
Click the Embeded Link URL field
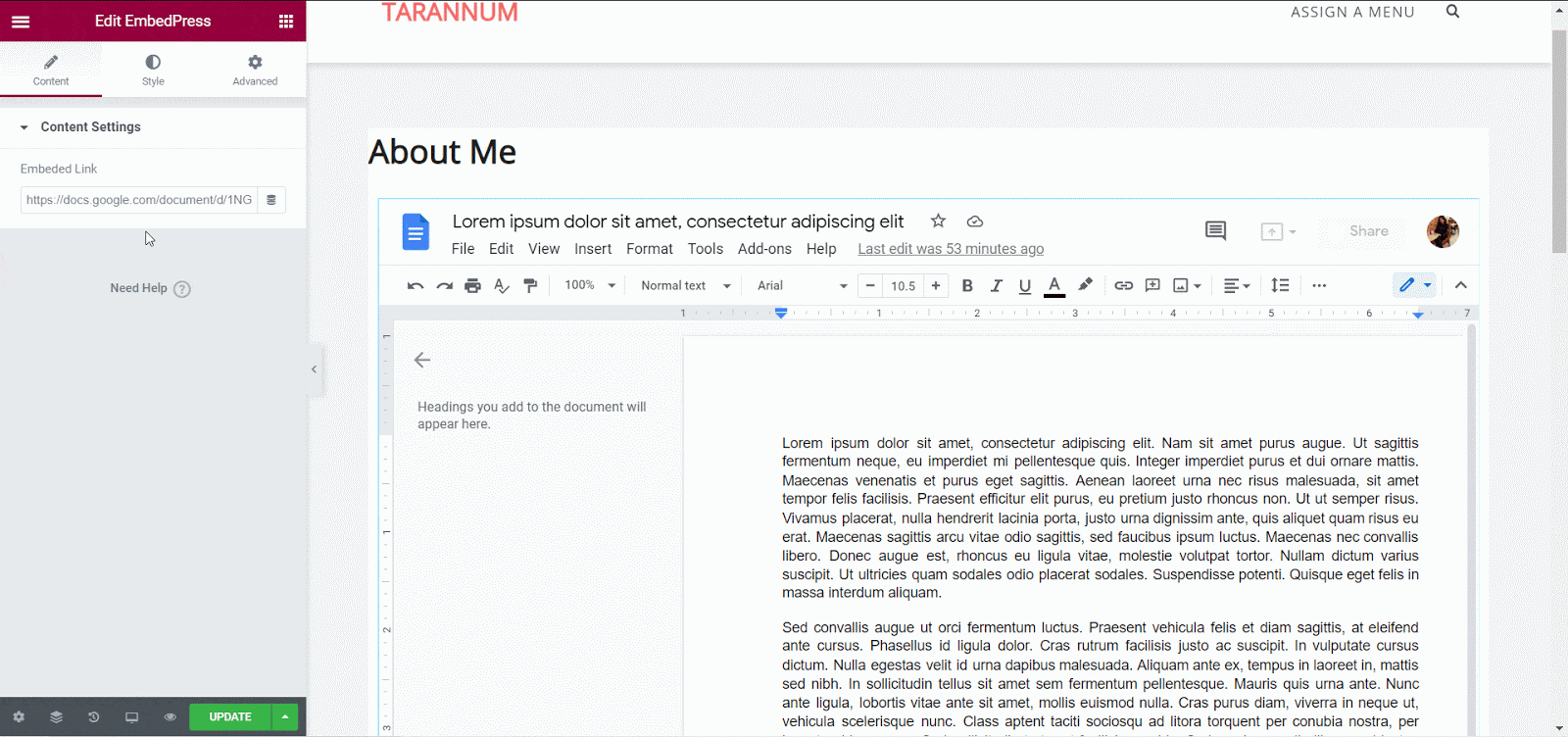(x=139, y=200)
